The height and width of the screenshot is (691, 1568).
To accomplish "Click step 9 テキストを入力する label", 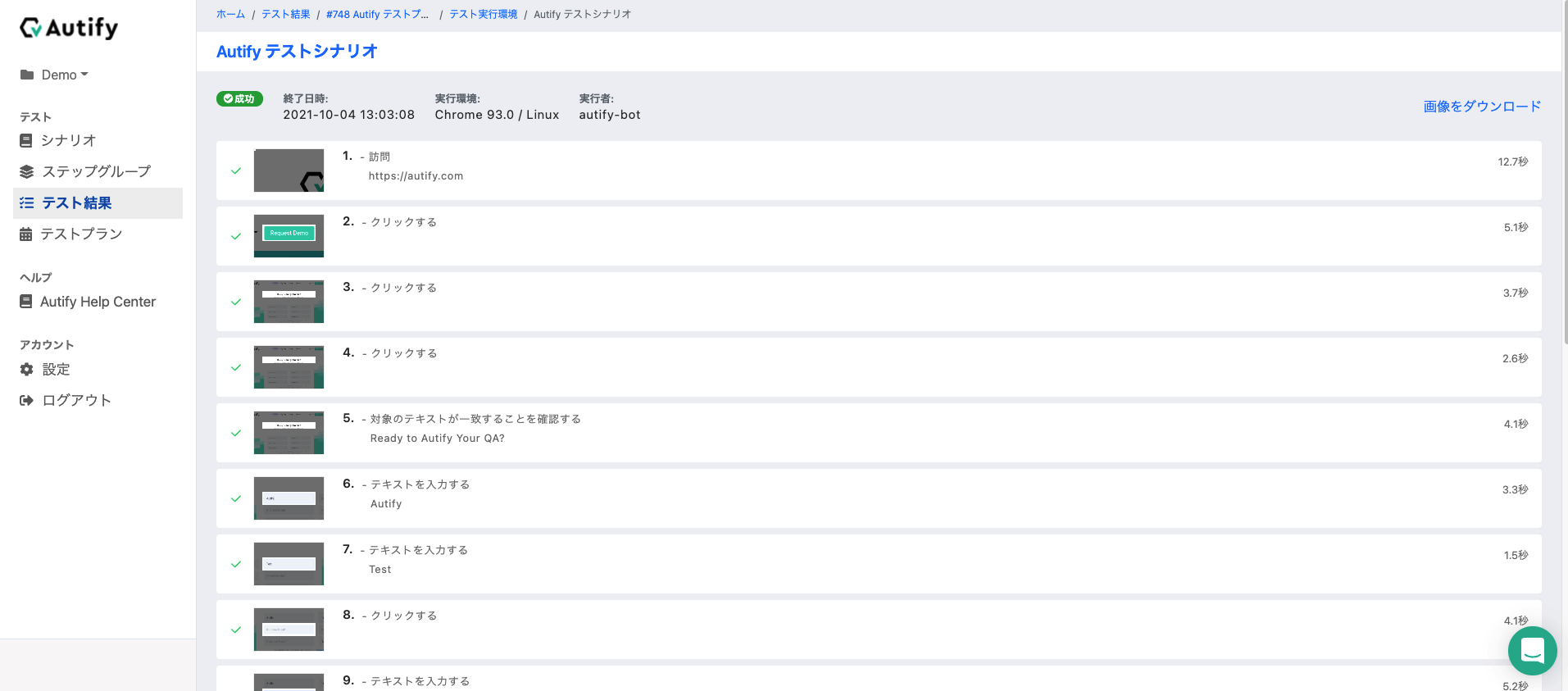I will 420,681.
